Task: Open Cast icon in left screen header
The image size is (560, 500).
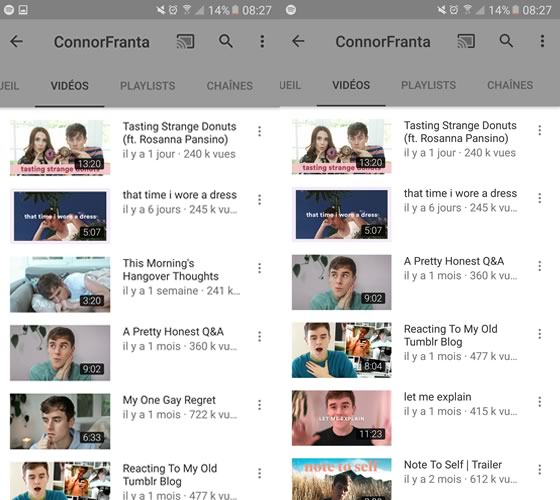Action: tap(186, 41)
